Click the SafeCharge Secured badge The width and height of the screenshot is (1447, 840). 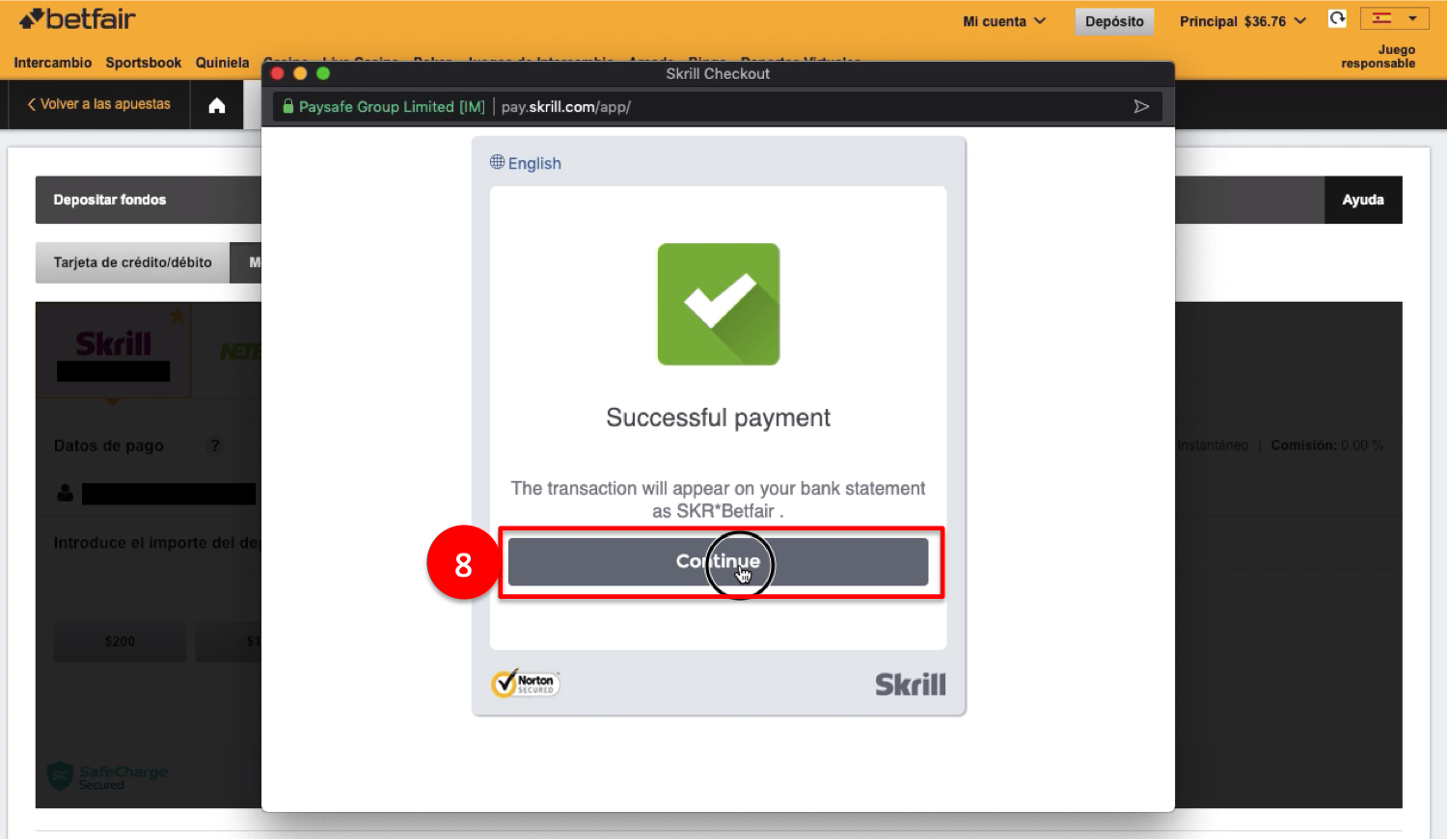click(108, 776)
